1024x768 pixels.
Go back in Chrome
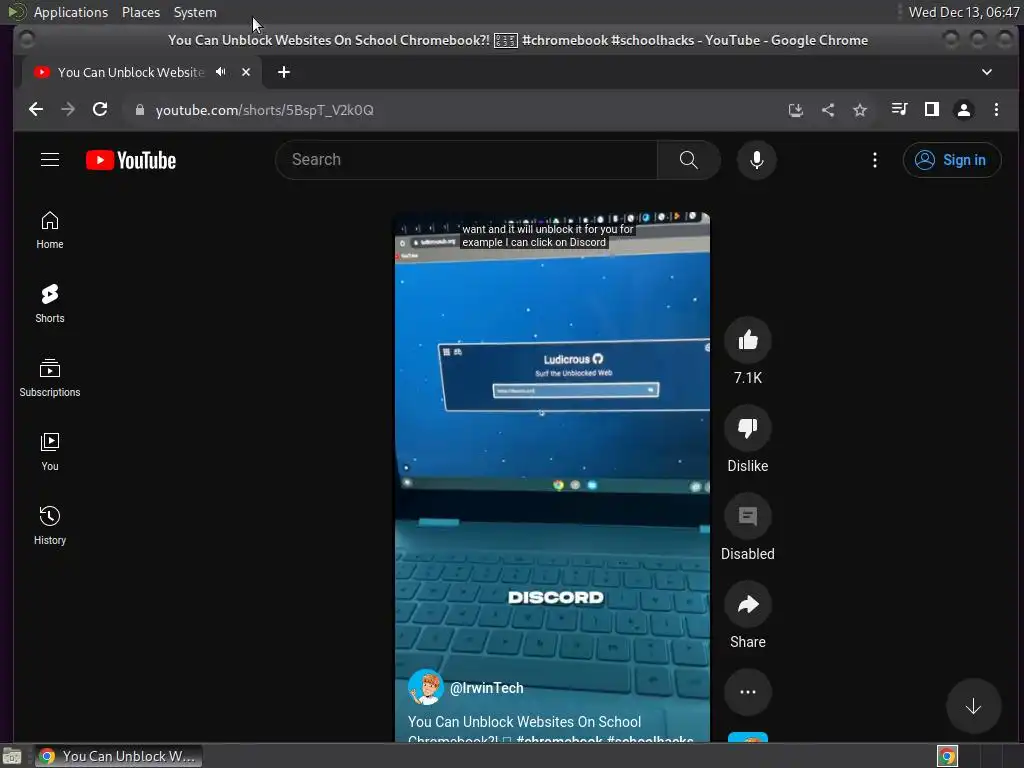36,110
